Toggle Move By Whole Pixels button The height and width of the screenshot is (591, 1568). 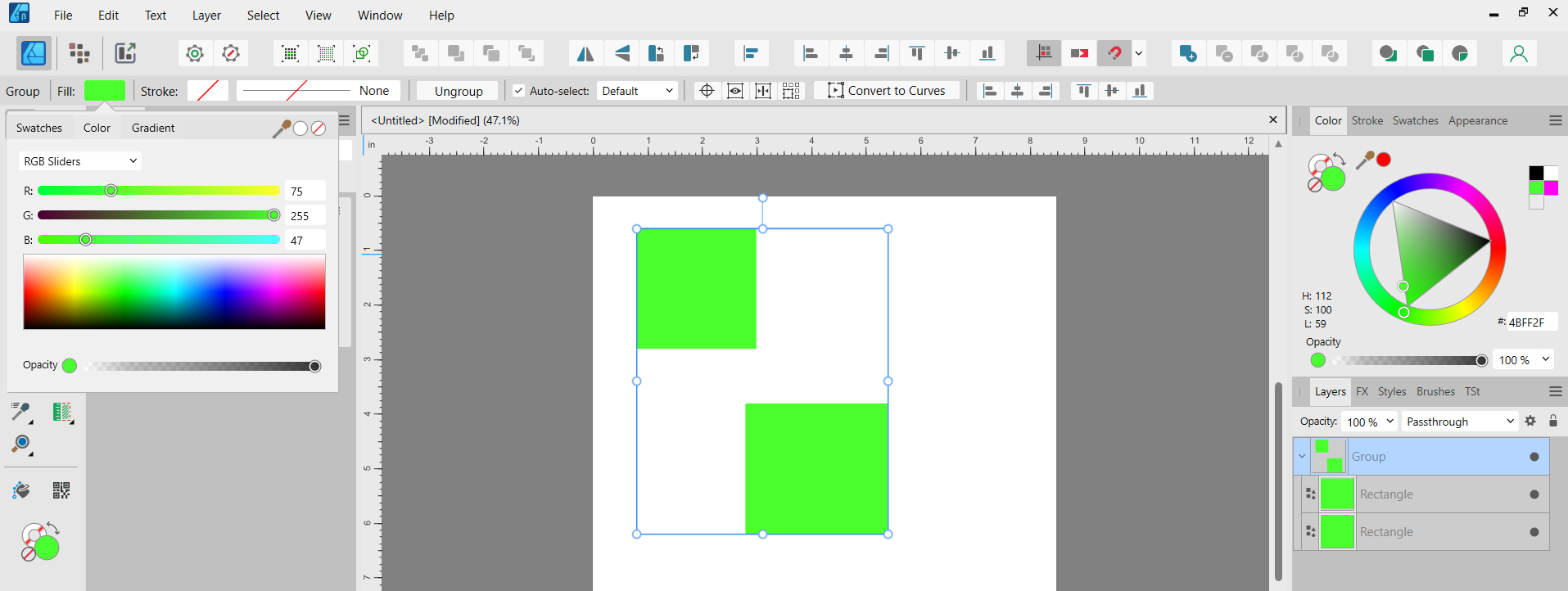[1079, 53]
